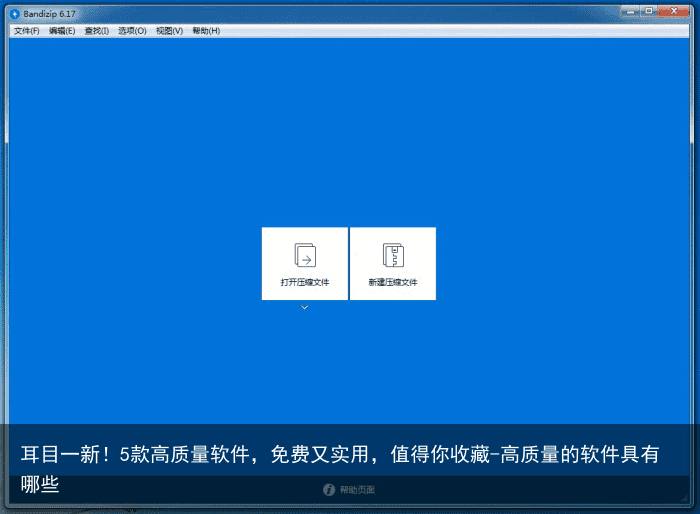Open the 帮助(H) menu
This screenshot has height=514, width=700.
[206, 31]
